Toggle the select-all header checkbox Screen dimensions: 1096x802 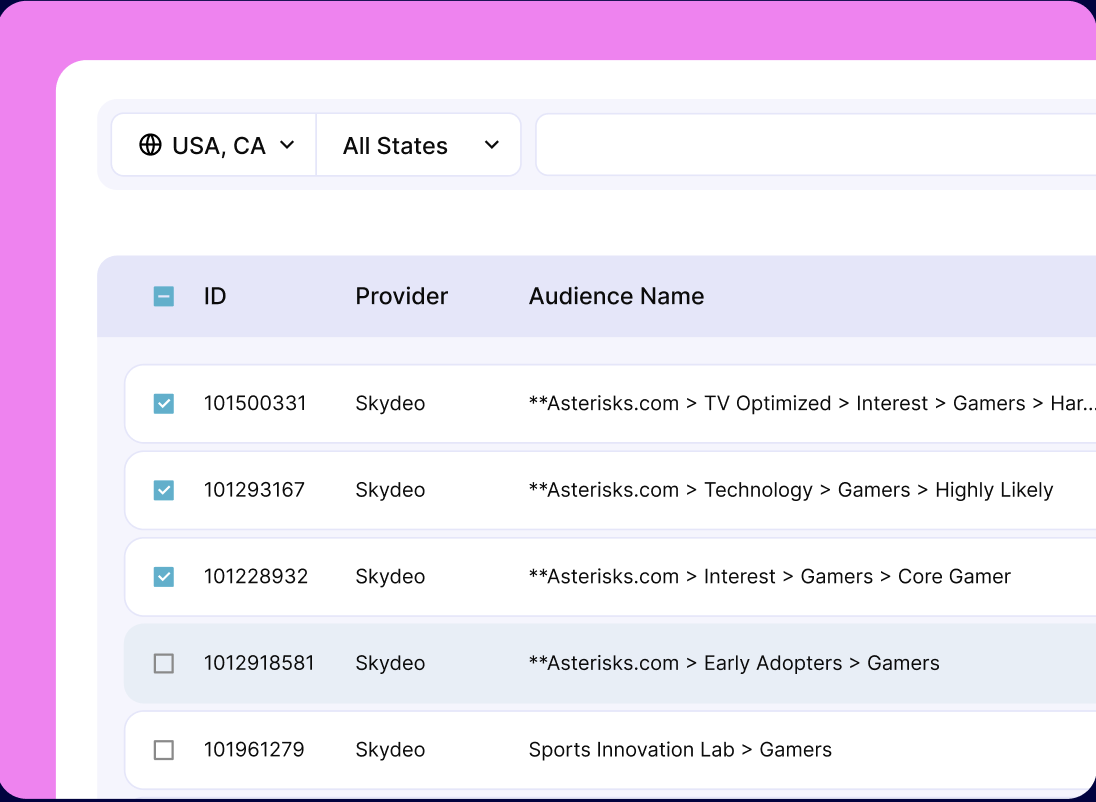pyautogui.click(x=164, y=296)
